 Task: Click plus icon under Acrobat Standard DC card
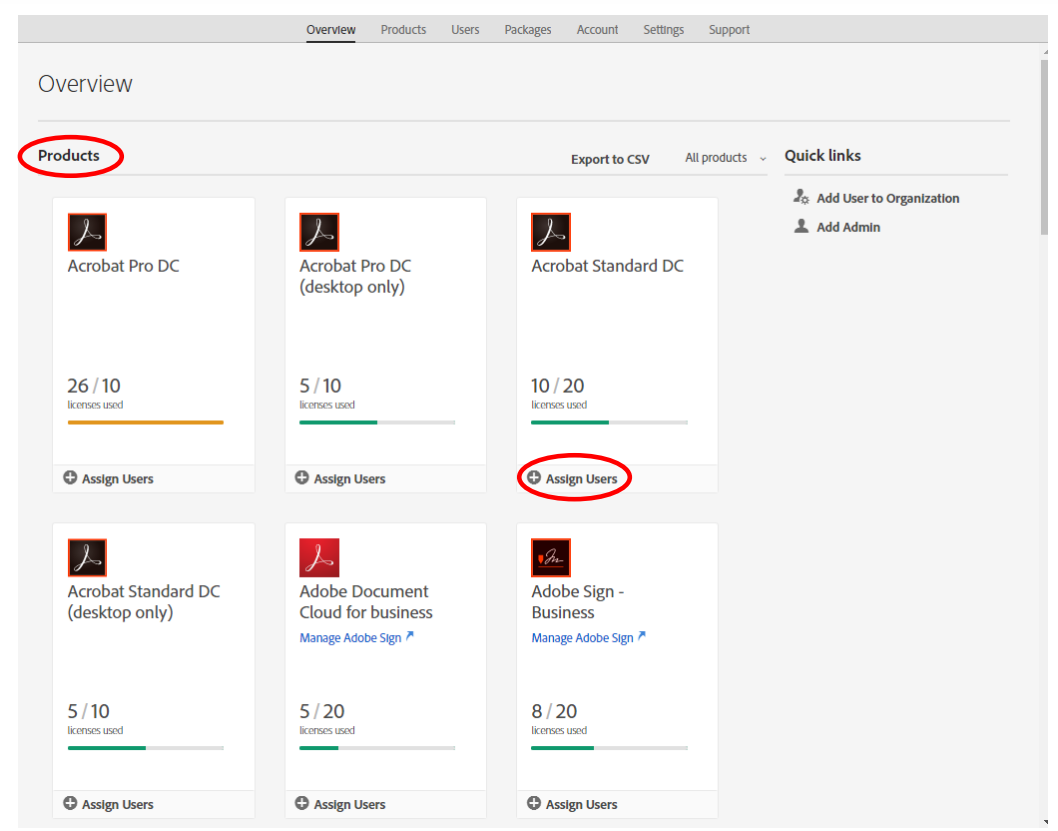[534, 478]
